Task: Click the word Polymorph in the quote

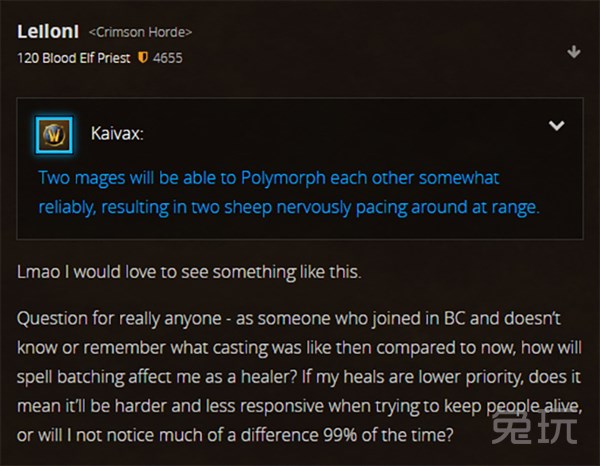Action: click(x=283, y=178)
